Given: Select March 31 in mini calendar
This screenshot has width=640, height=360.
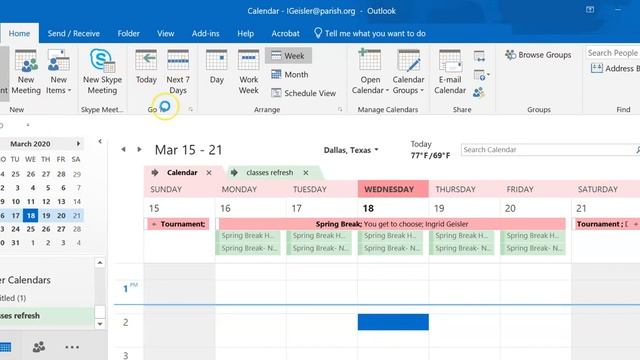Looking at the screenshot, I should pos(16,242).
